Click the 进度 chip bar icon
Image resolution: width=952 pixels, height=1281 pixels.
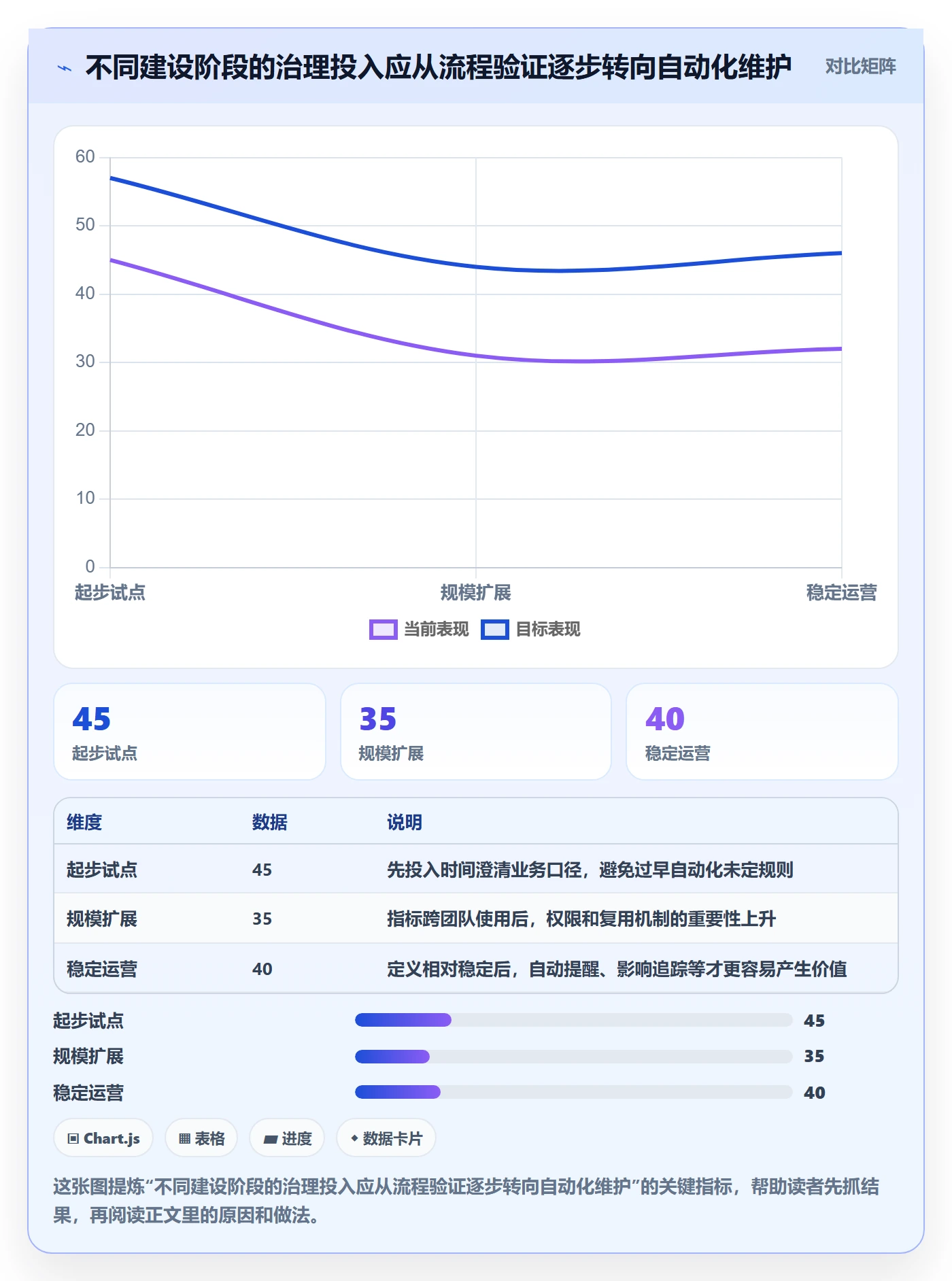point(271,1140)
